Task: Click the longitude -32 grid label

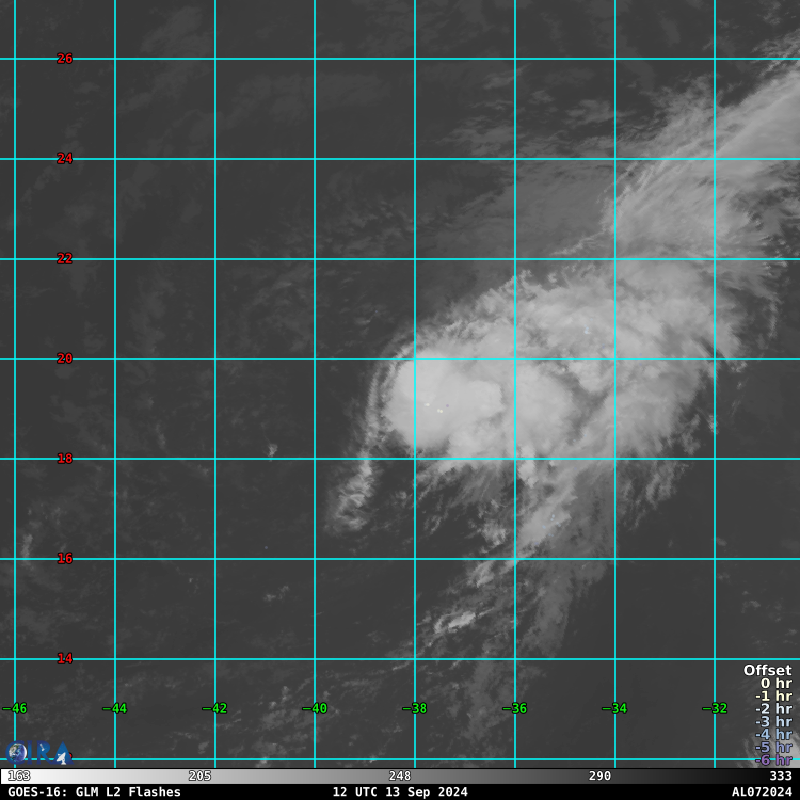Action: (715, 709)
